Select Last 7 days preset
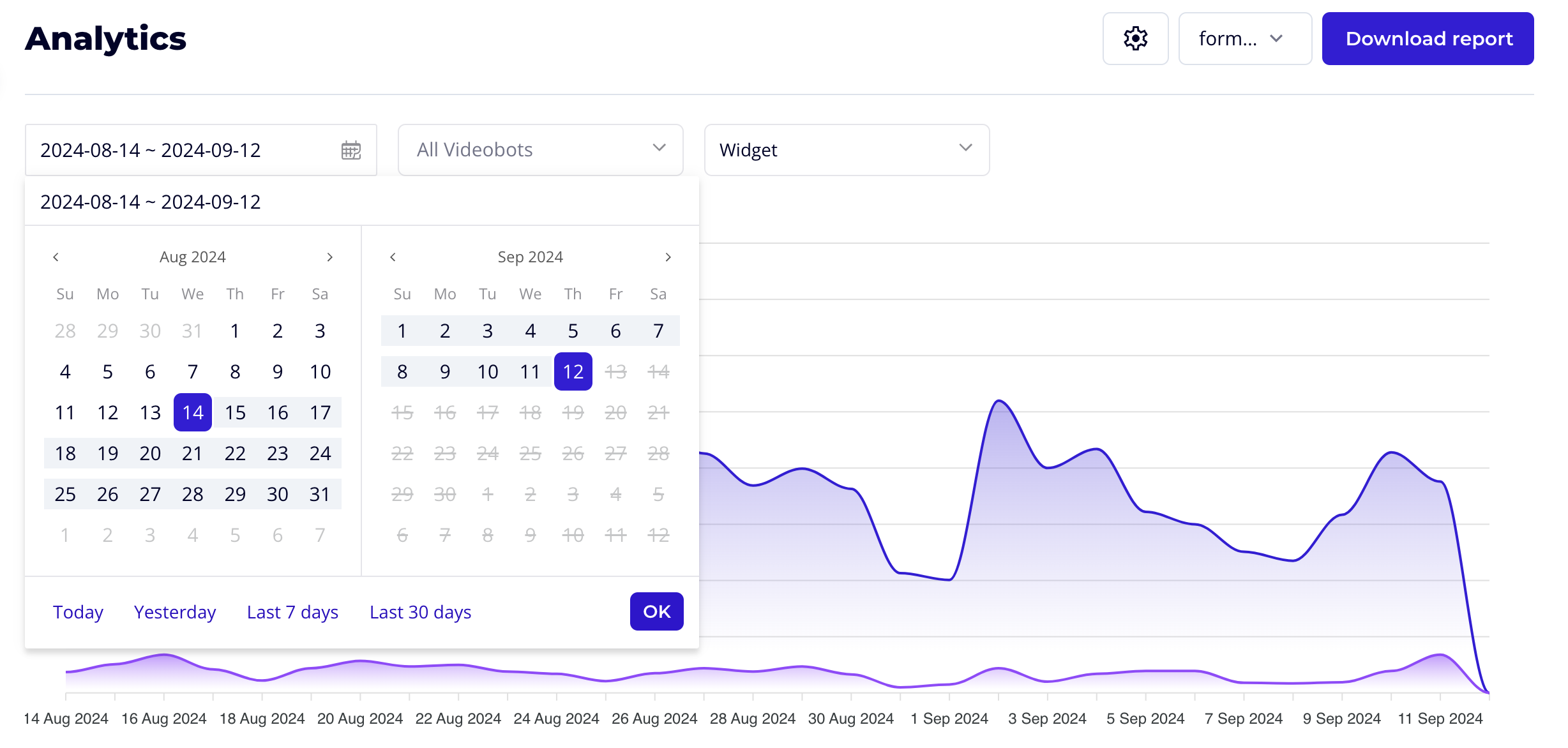The height and width of the screenshot is (748, 1568). coord(292,612)
